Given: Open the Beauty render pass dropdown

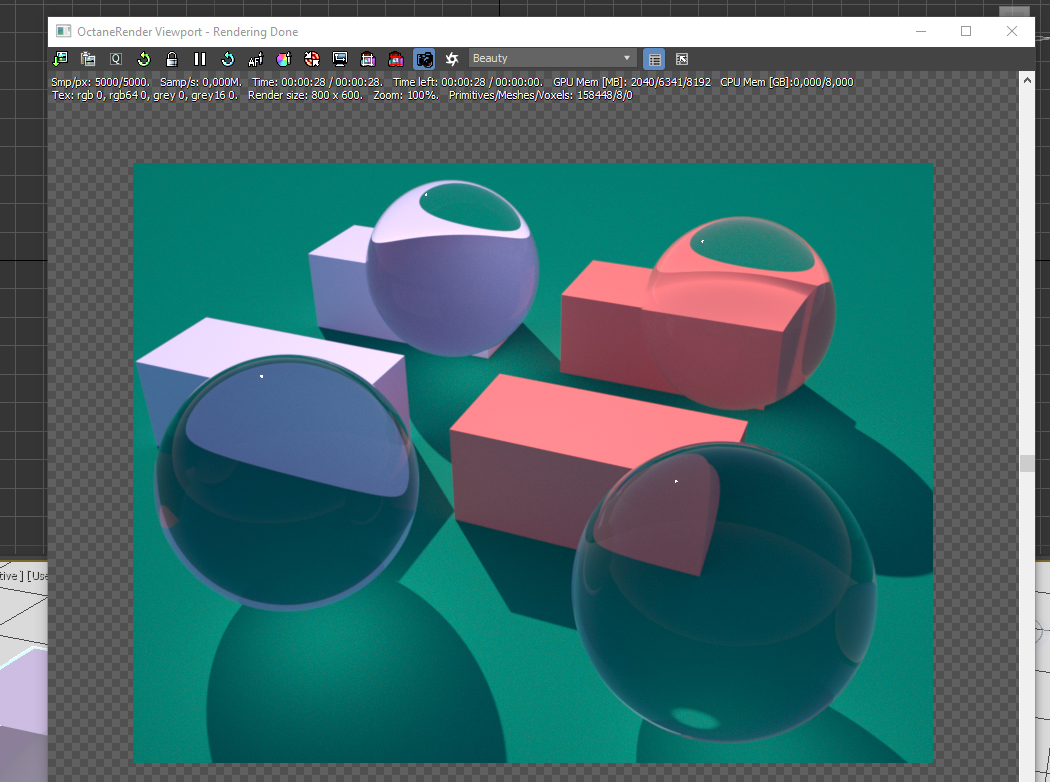Looking at the screenshot, I should [552, 59].
